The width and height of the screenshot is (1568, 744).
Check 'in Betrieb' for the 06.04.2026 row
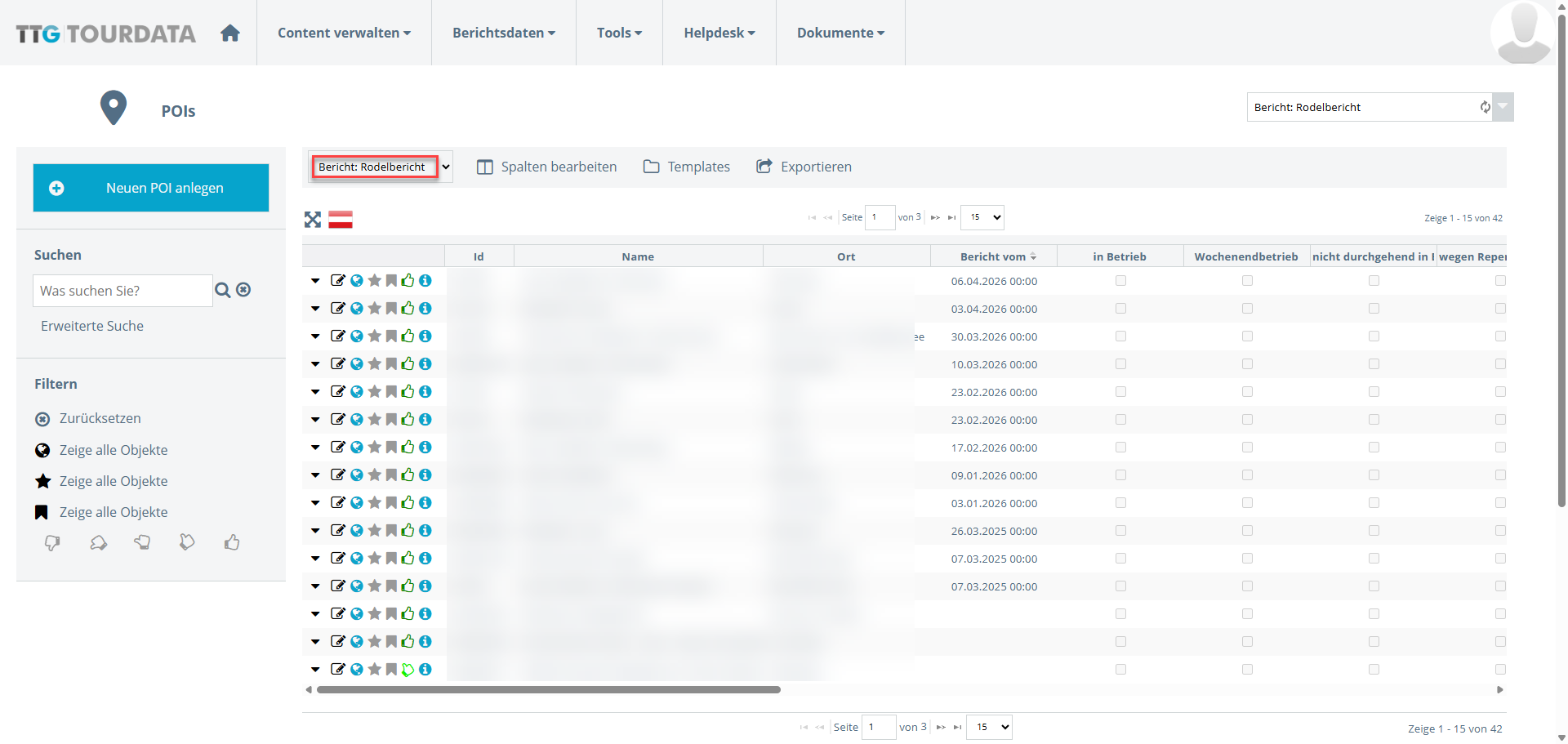[1120, 281]
